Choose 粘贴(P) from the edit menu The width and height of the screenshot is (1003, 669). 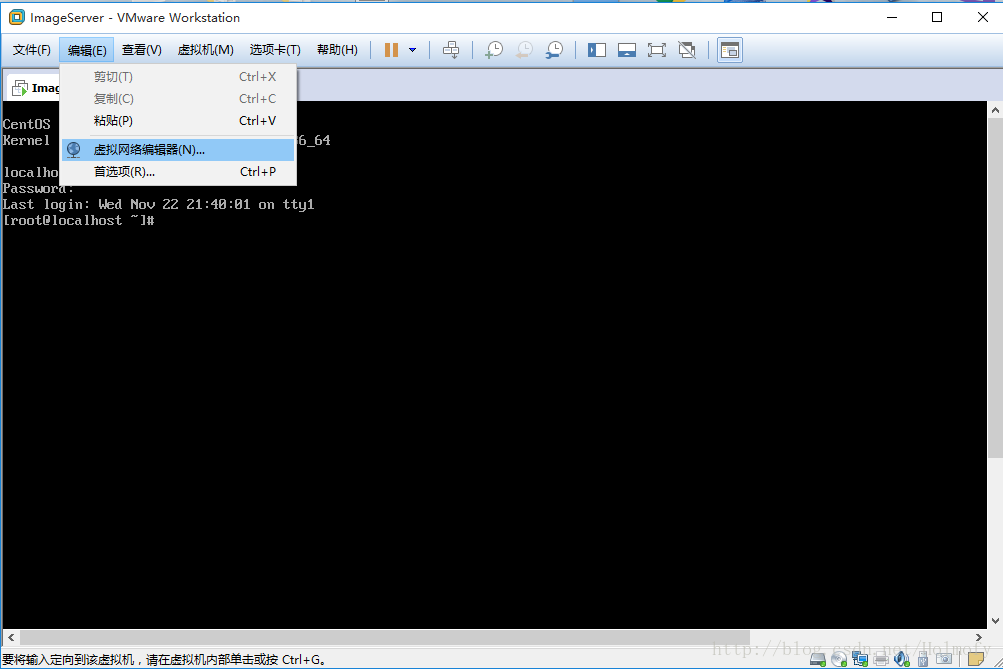[178, 121]
